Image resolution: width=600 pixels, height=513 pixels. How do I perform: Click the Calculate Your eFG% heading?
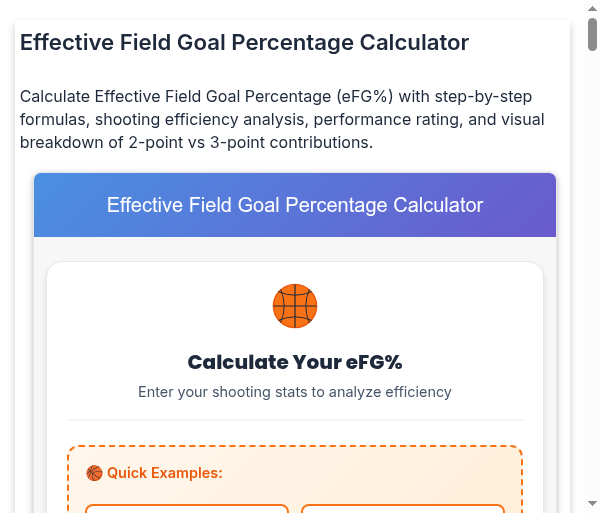[295, 362]
